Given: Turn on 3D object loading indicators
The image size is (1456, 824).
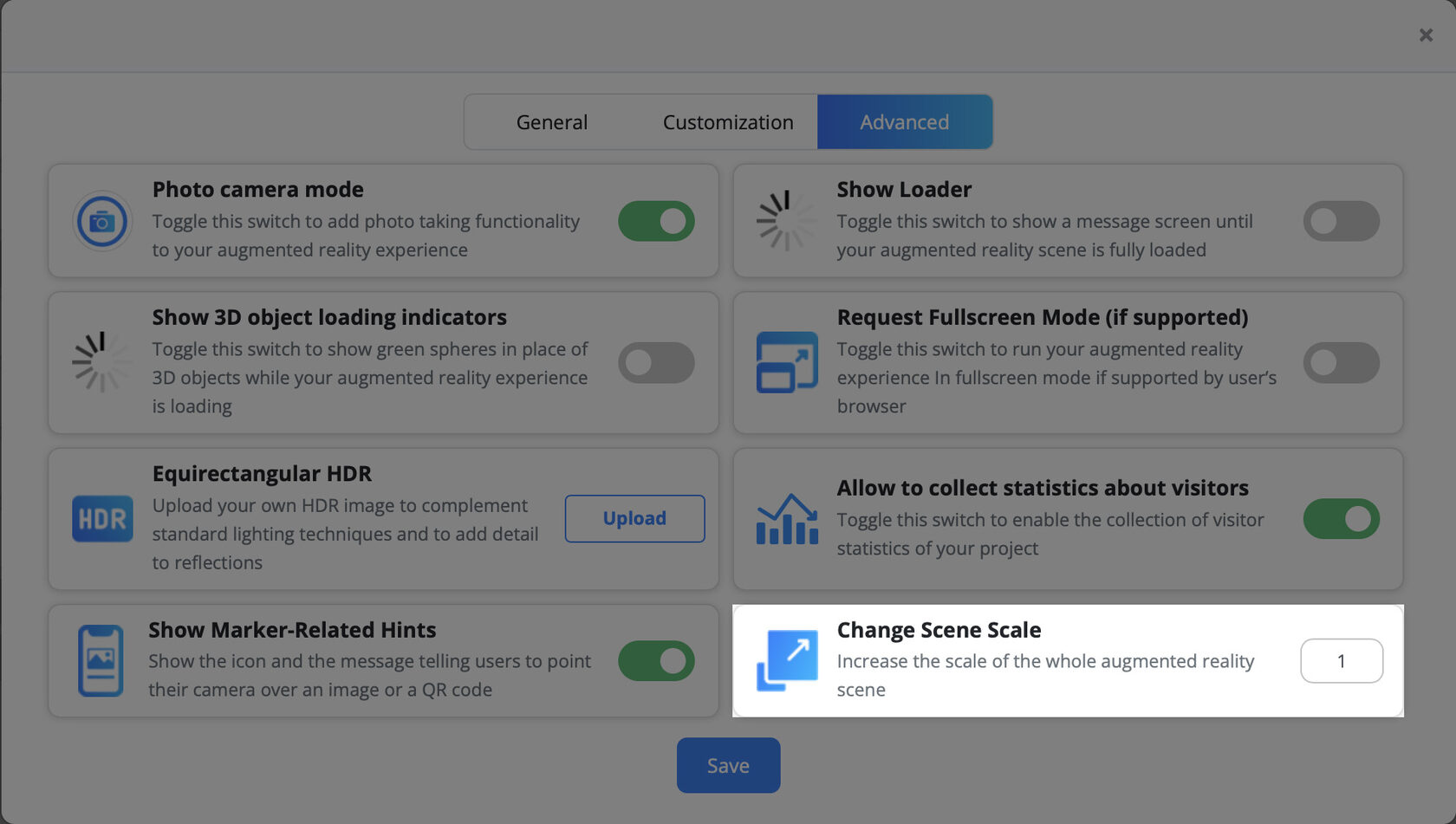Looking at the screenshot, I should click(x=656, y=362).
